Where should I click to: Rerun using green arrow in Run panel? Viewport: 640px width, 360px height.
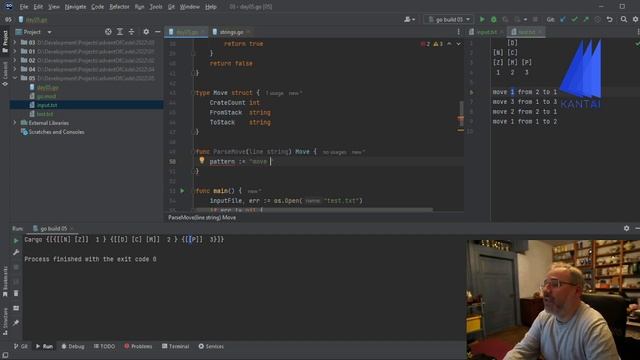(x=16, y=241)
